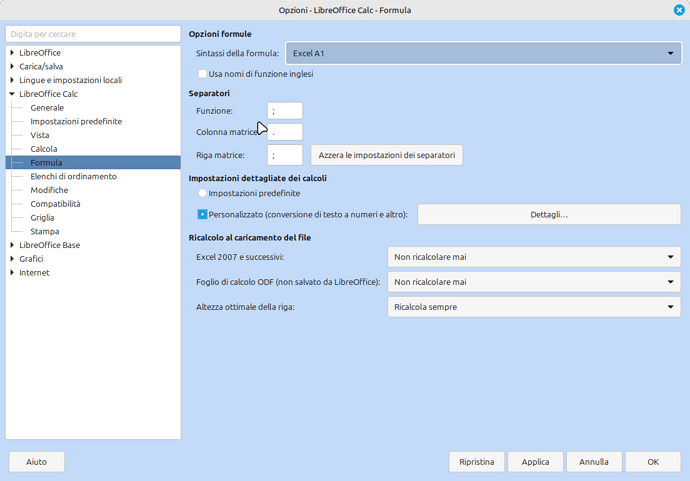Expand the LibreOffice tree node
The image size is (690, 481).
click(12, 52)
